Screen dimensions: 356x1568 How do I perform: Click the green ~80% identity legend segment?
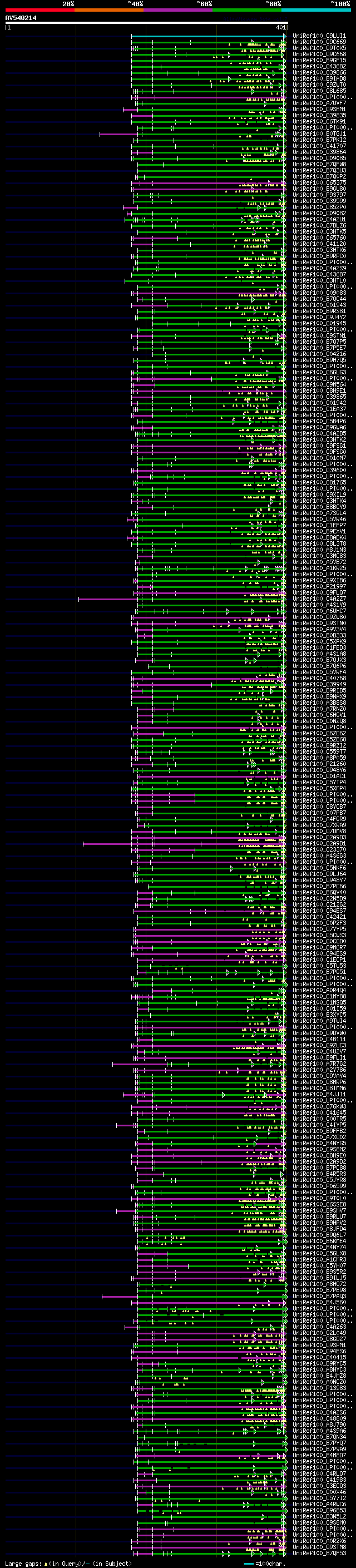click(x=247, y=10)
